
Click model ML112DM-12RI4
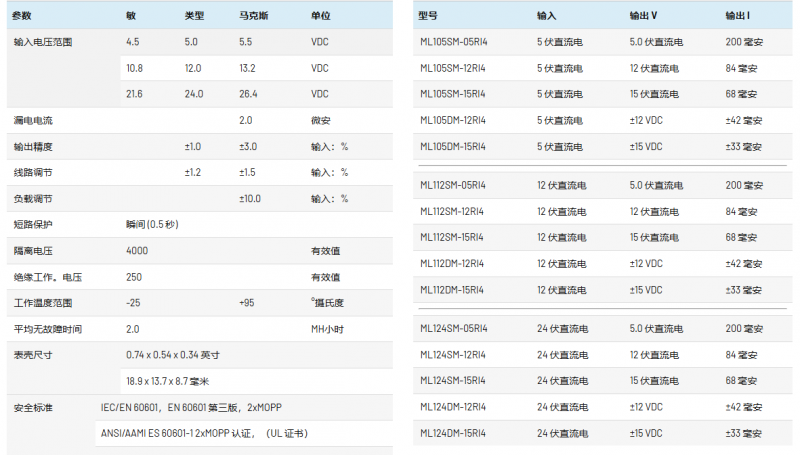(x=453, y=263)
